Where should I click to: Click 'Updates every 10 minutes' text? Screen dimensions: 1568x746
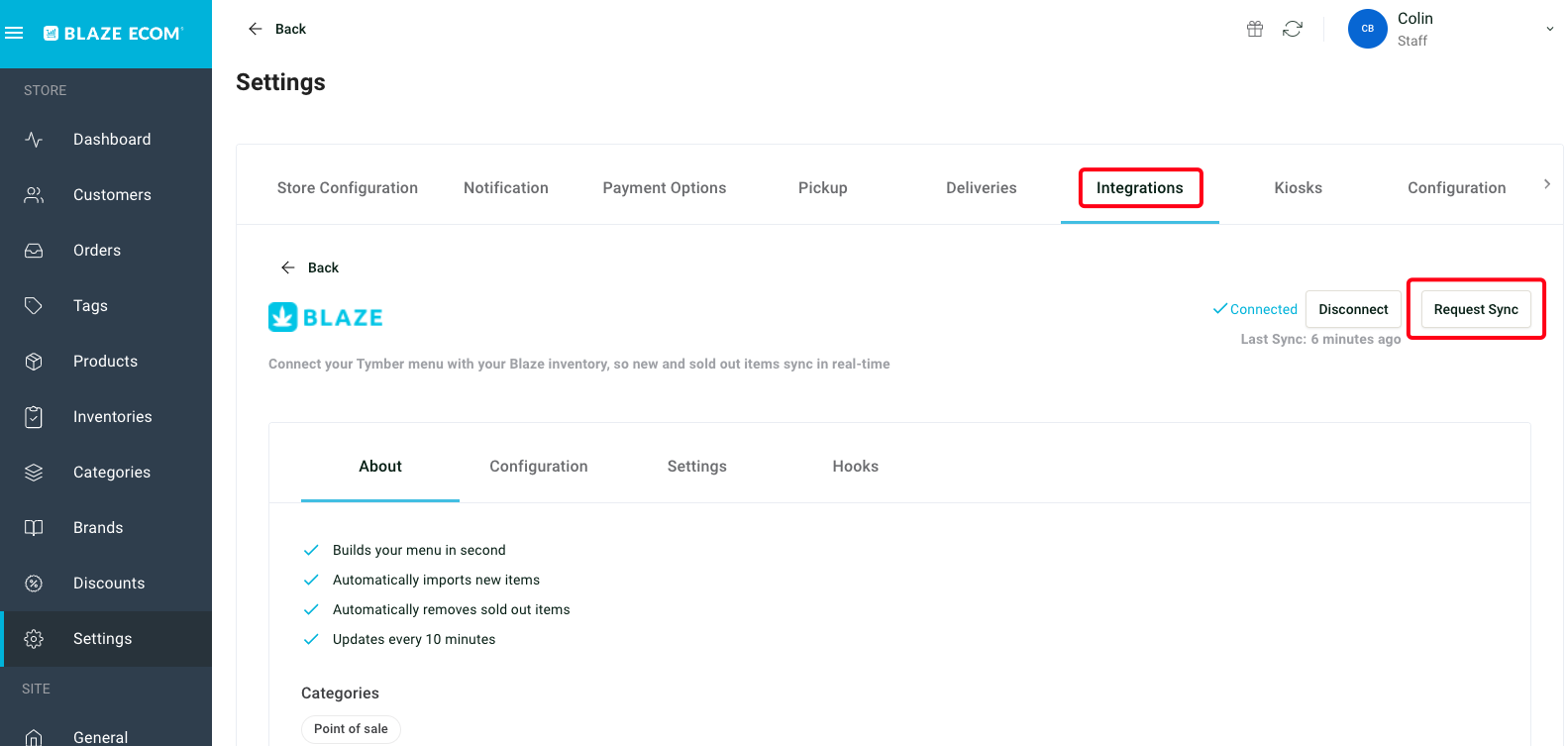414,639
